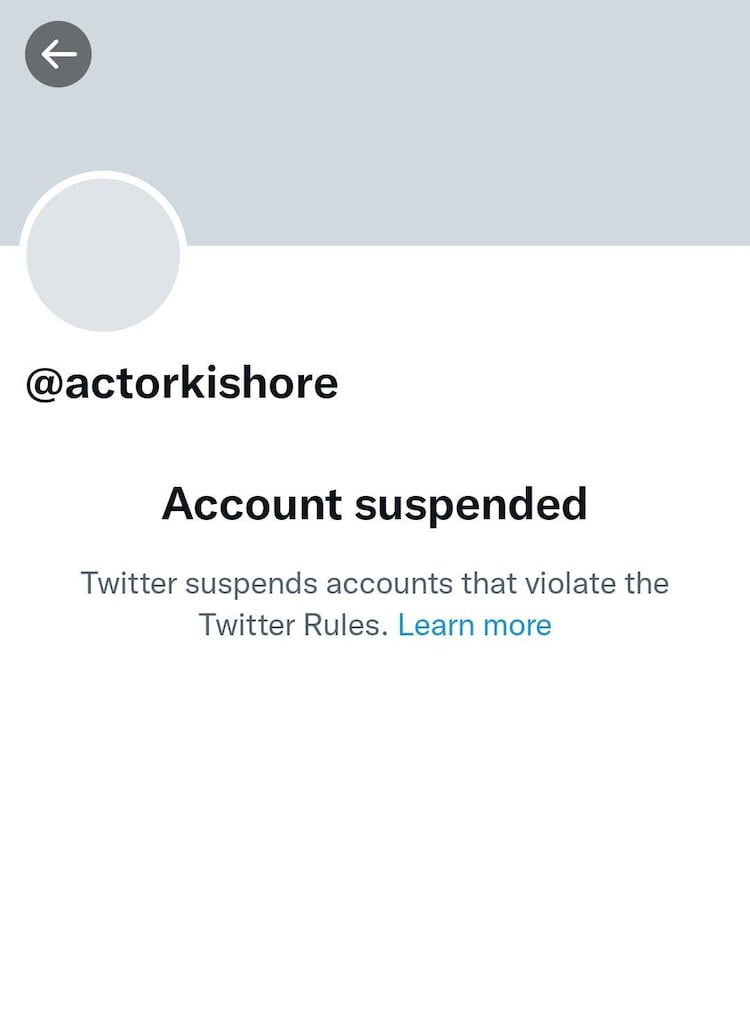Open the Learn more link
750x1027 pixels.
[x=474, y=625]
